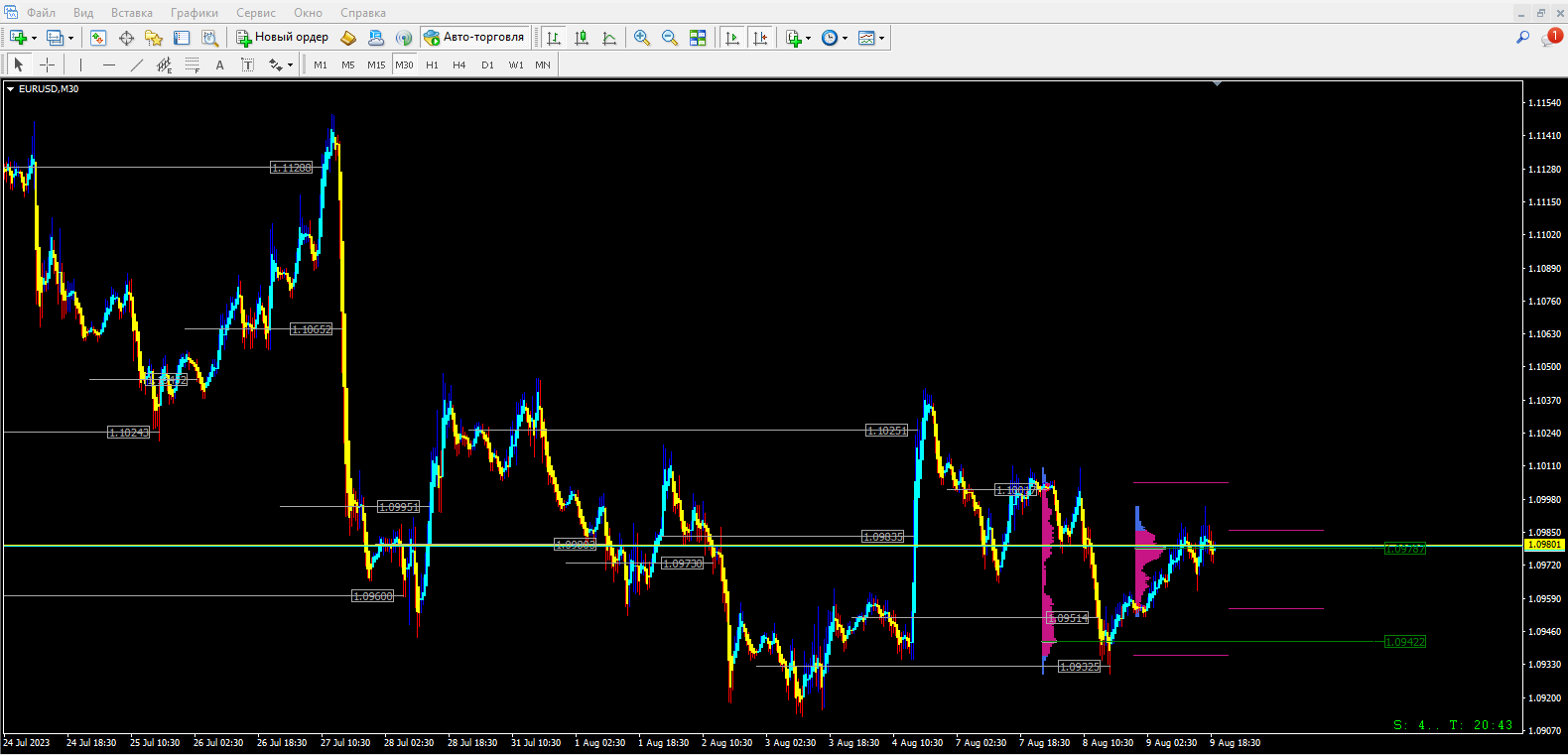Viewport: 1568px width, 756px height.
Task: Click the 1.09801 current price label
Action: pos(1544,545)
